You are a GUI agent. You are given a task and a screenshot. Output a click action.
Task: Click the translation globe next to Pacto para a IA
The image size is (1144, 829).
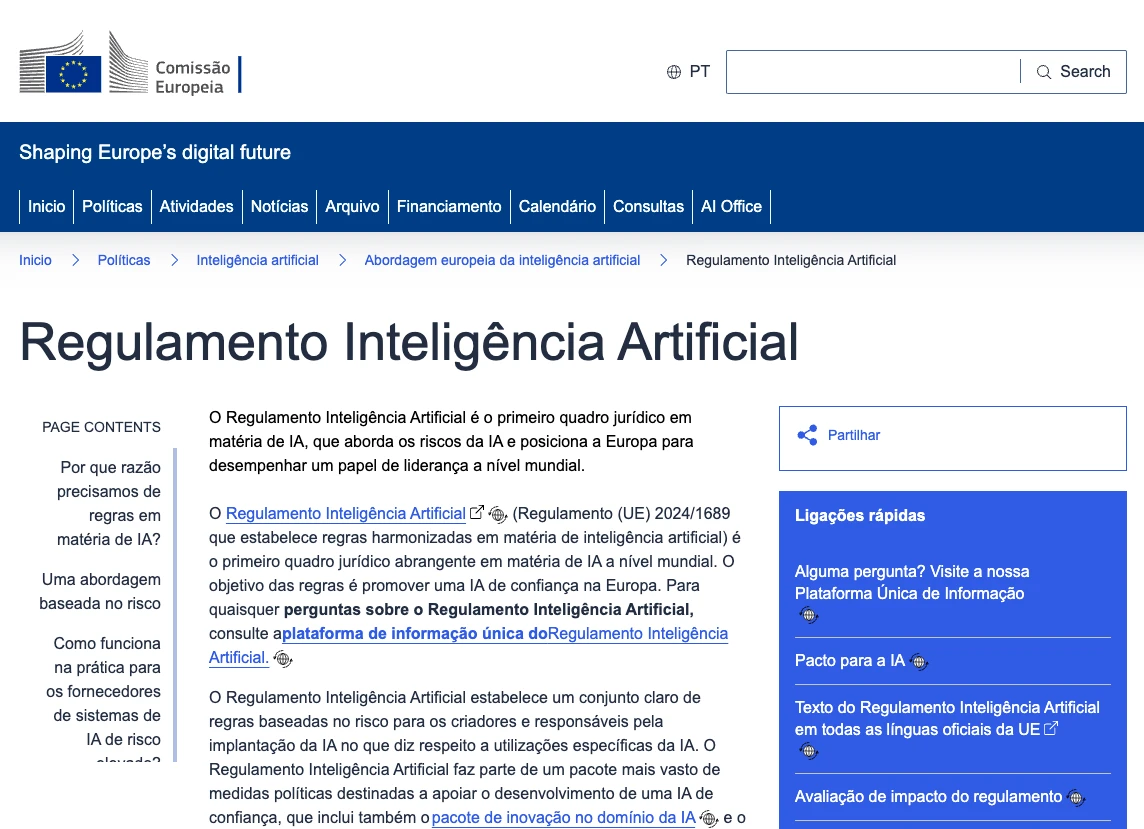[919, 661]
